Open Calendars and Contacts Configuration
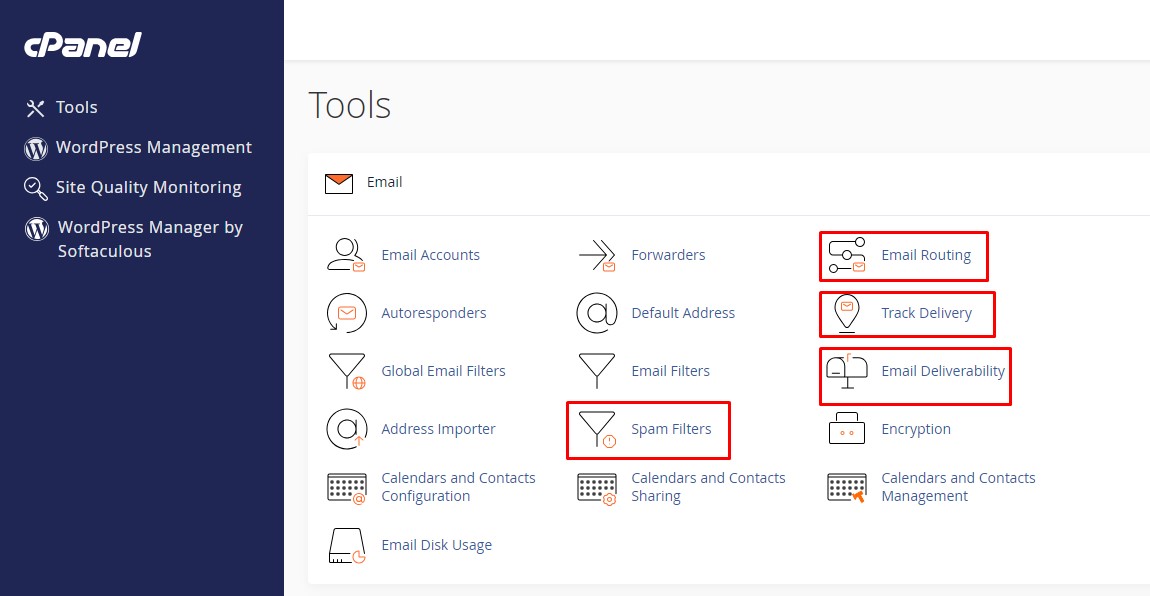 tap(458, 487)
